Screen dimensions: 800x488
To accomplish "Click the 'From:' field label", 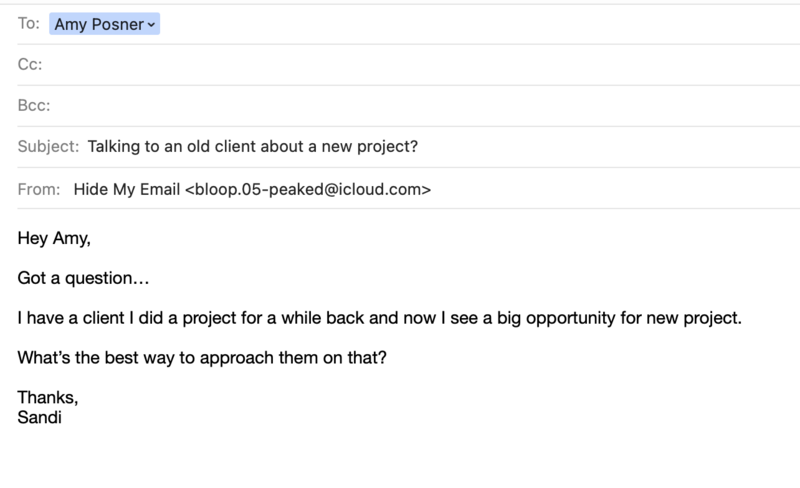I will pyautogui.click(x=39, y=189).
